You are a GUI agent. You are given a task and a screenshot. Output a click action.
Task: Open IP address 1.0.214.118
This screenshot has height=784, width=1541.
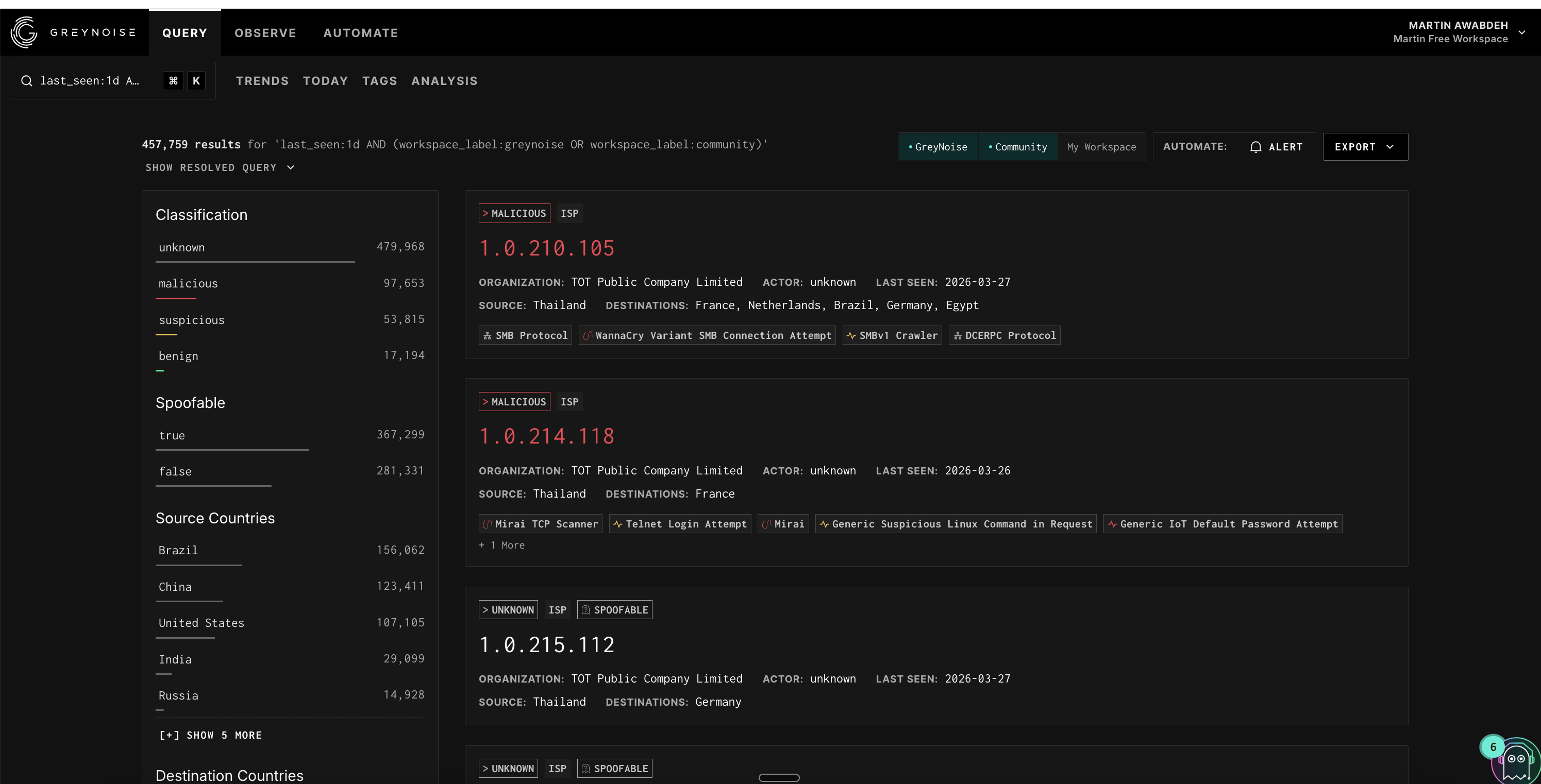[547, 436]
